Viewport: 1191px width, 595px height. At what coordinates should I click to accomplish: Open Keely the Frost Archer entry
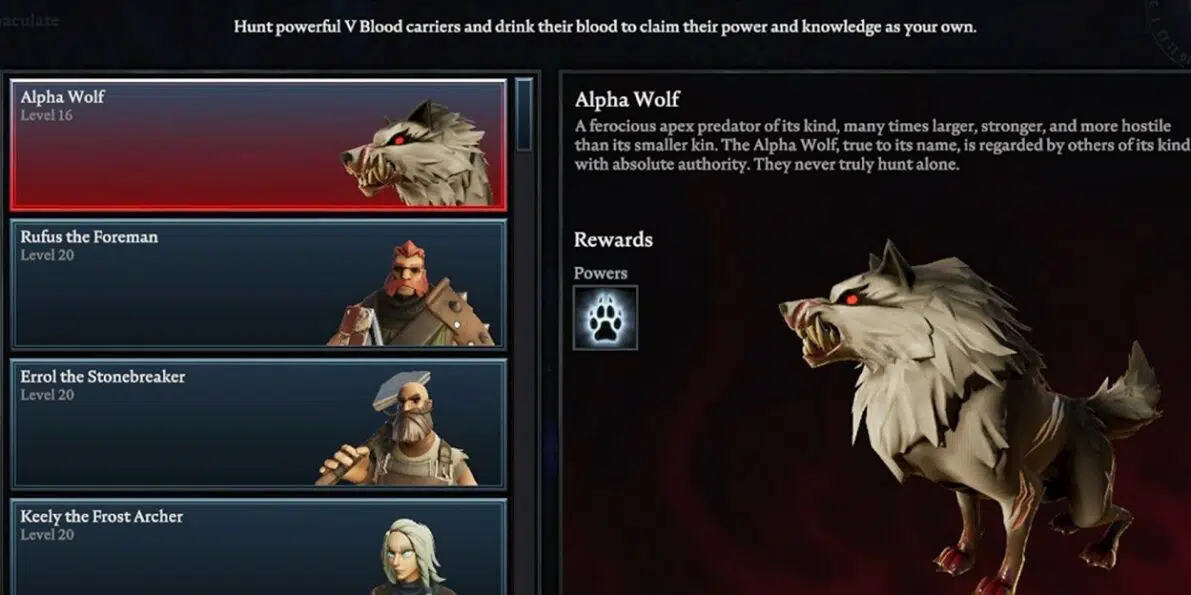258,547
